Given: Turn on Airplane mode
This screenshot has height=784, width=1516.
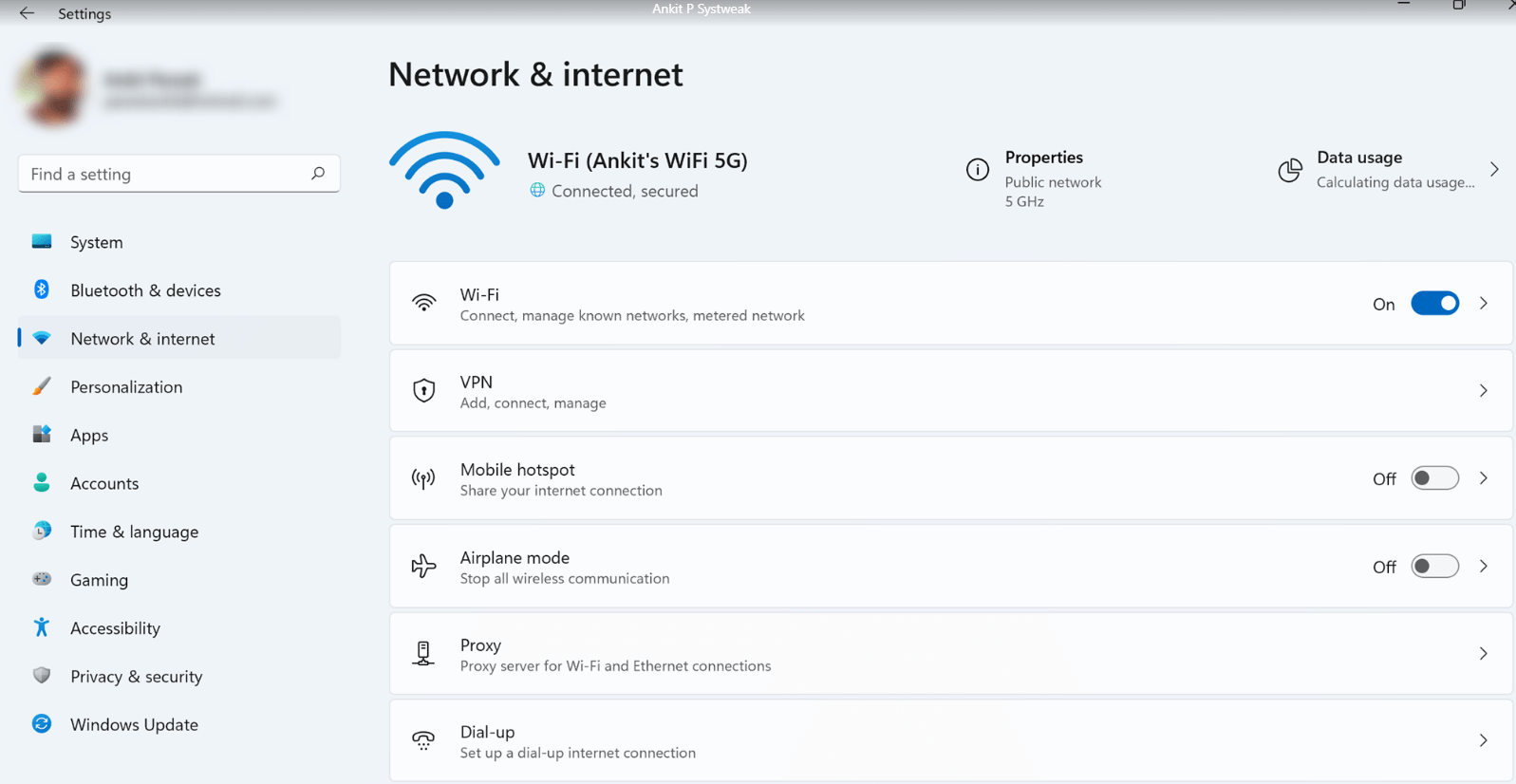Looking at the screenshot, I should point(1434,566).
